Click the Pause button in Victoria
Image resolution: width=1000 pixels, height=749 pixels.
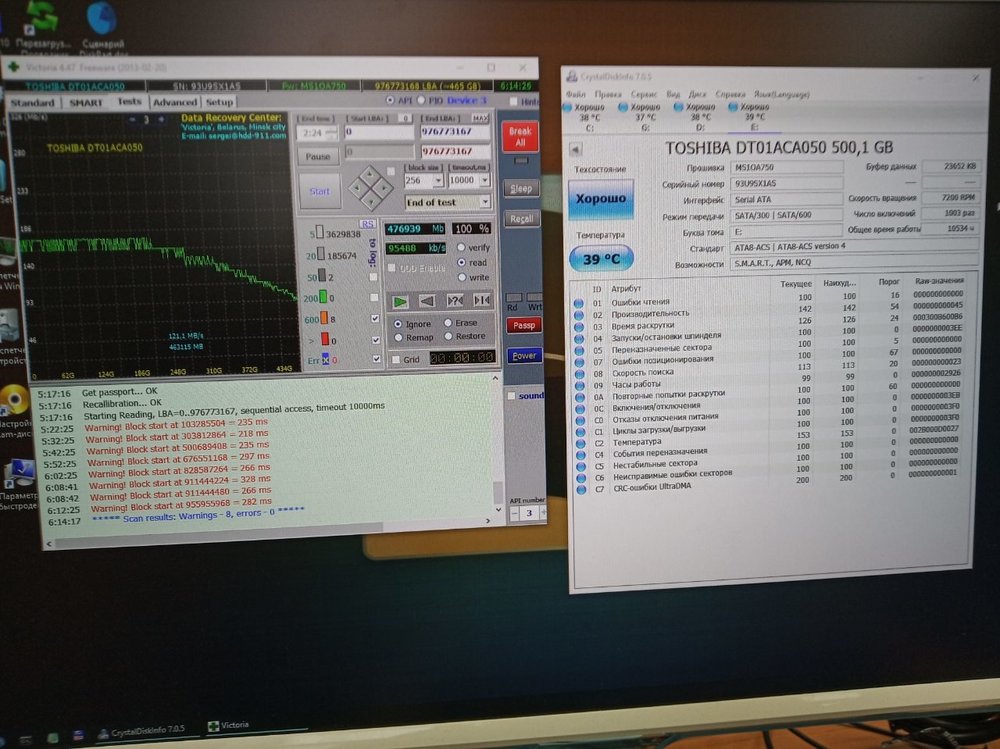pyautogui.click(x=317, y=157)
